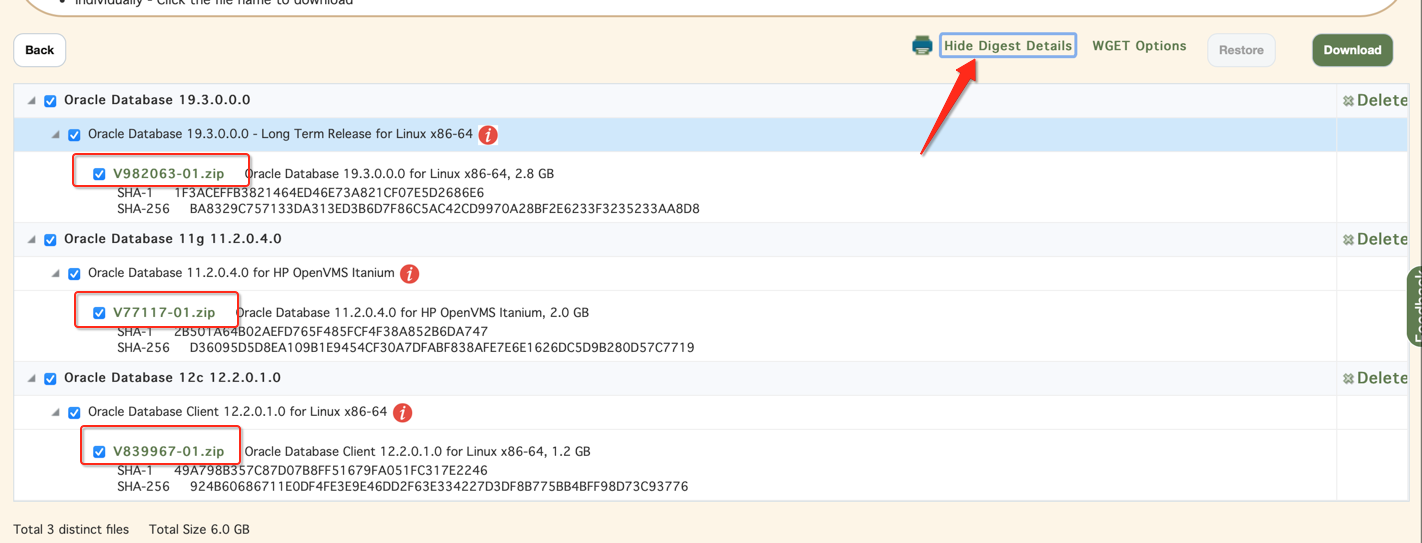Open info icon for HP OpenVMS Itanium
The image size is (1422, 543).
(x=410, y=274)
